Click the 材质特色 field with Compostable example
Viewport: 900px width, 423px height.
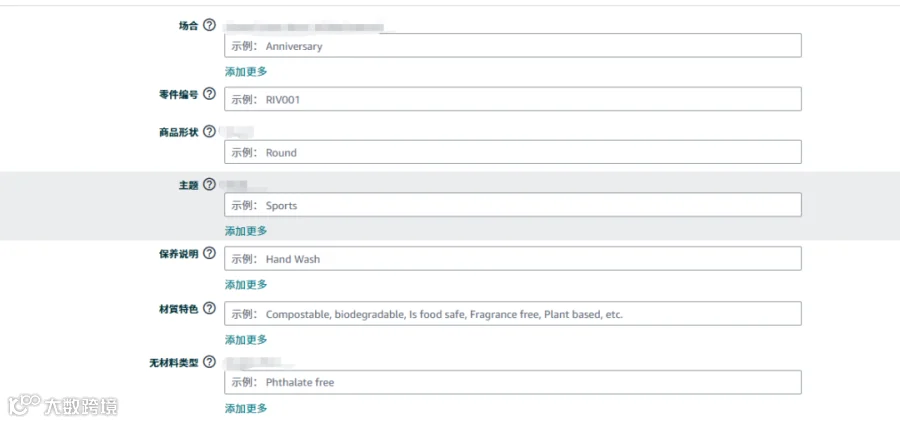point(513,314)
